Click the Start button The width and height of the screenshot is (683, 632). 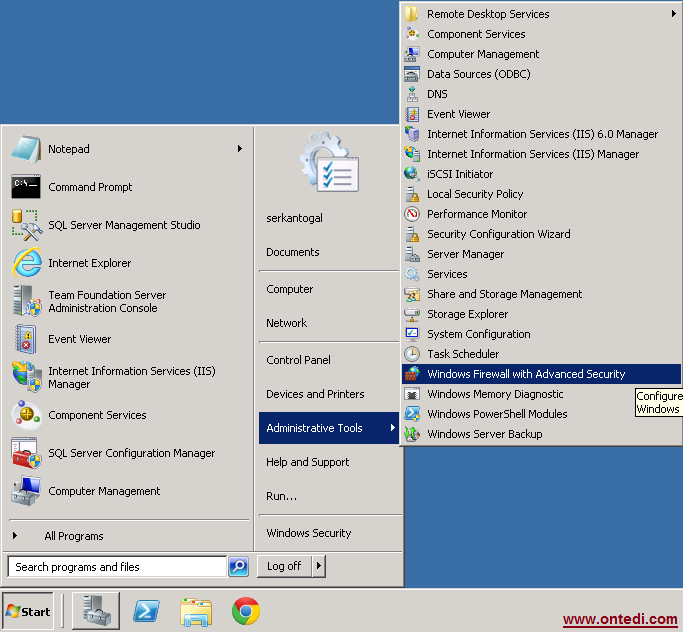[x=28, y=611]
